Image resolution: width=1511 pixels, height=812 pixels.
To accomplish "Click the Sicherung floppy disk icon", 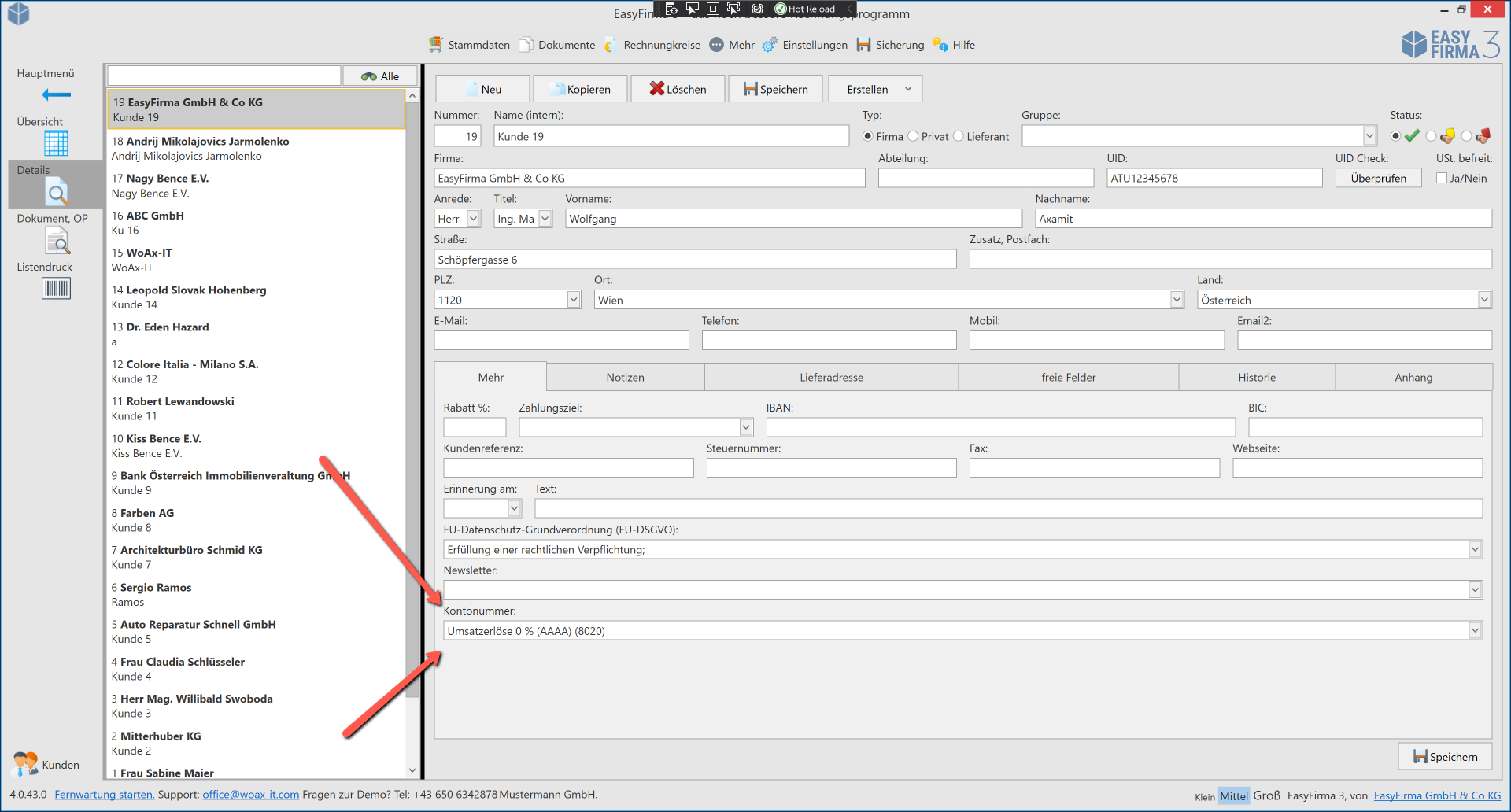I will click(863, 45).
